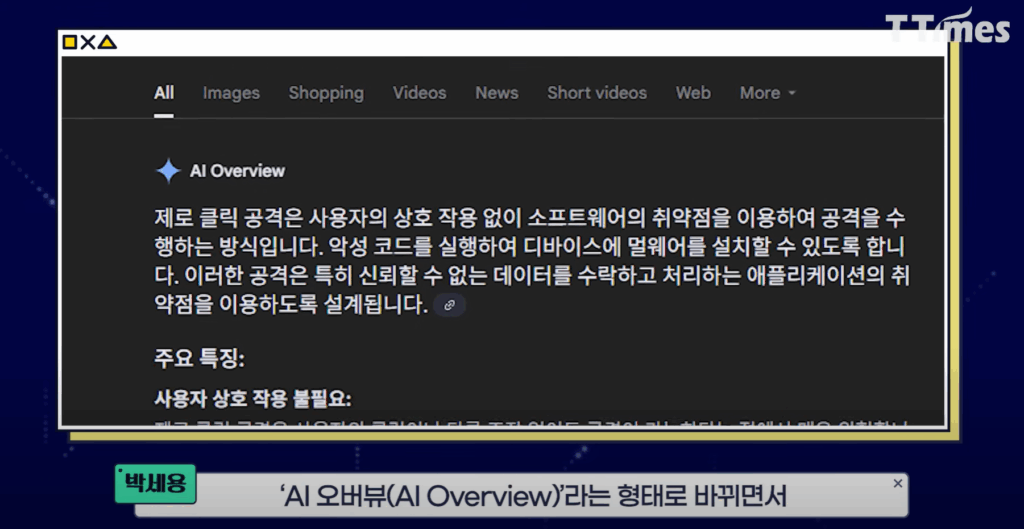Click the X icon on window frame
1024x529 pixels.
[88, 42]
